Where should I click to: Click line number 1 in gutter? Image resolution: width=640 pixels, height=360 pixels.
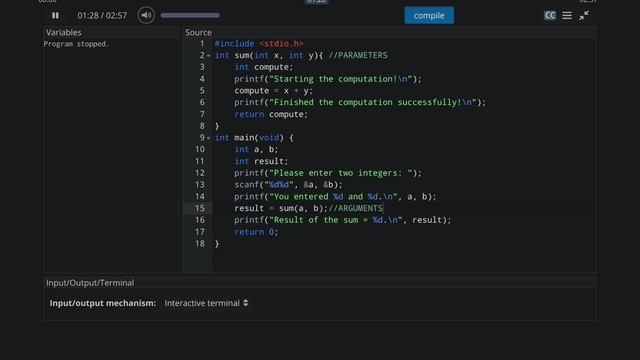tap(202, 44)
